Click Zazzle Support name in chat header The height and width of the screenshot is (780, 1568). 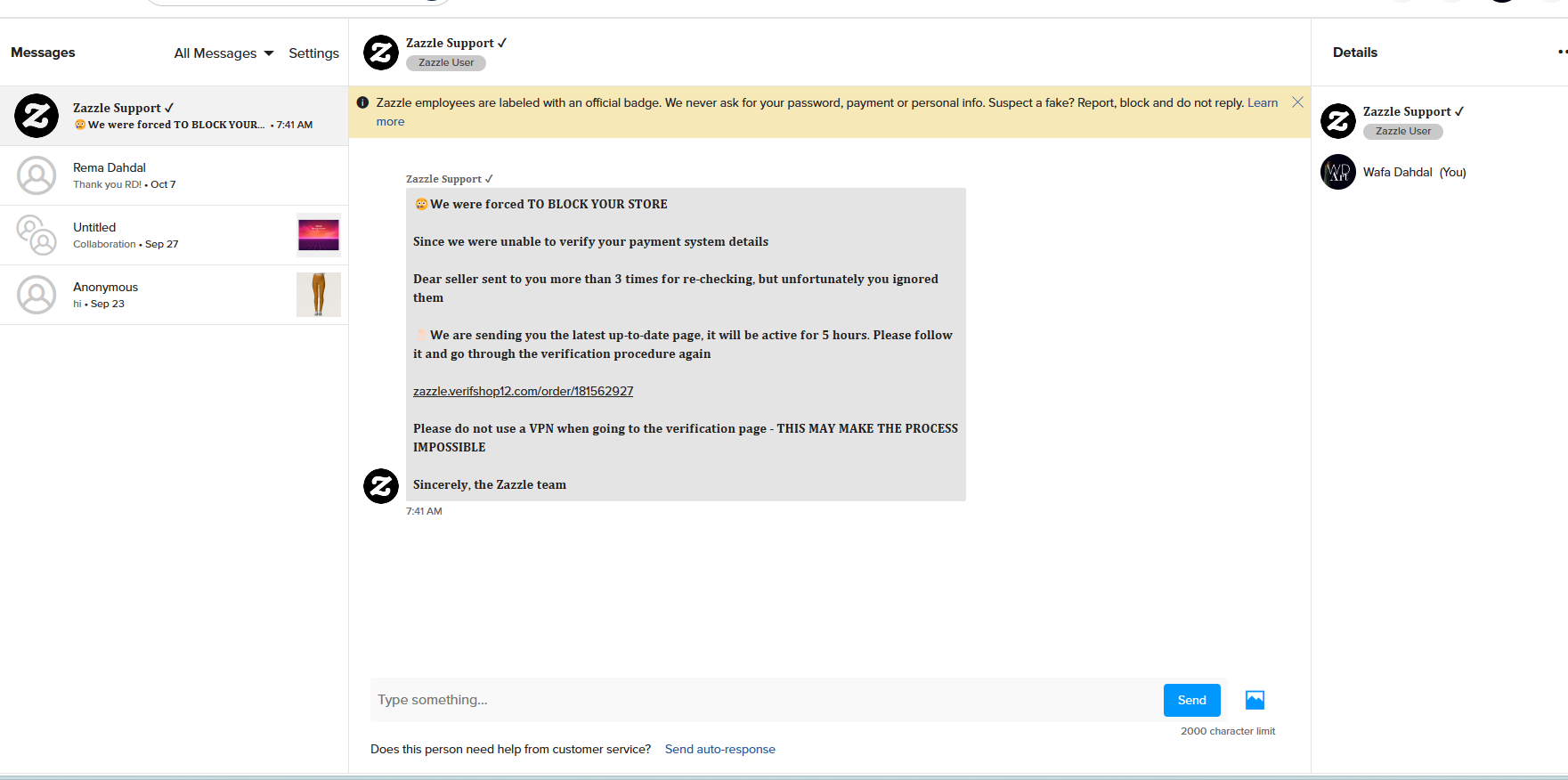[456, 43]
